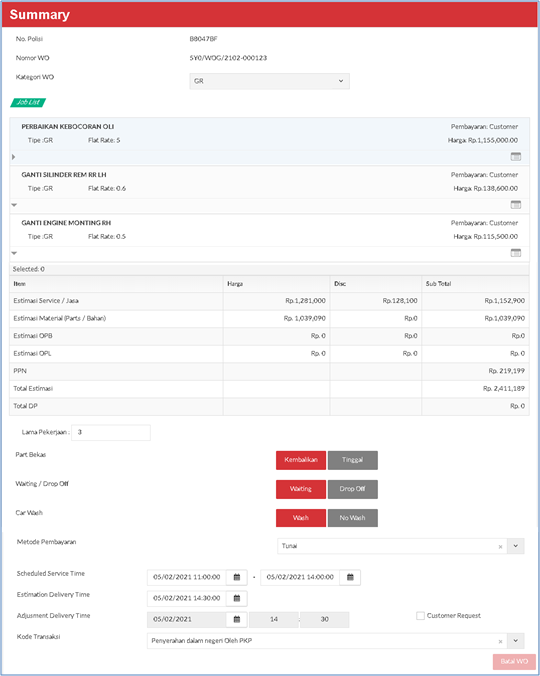
Task: Open the Kategori WO dropdown
Action: point(269,81)
